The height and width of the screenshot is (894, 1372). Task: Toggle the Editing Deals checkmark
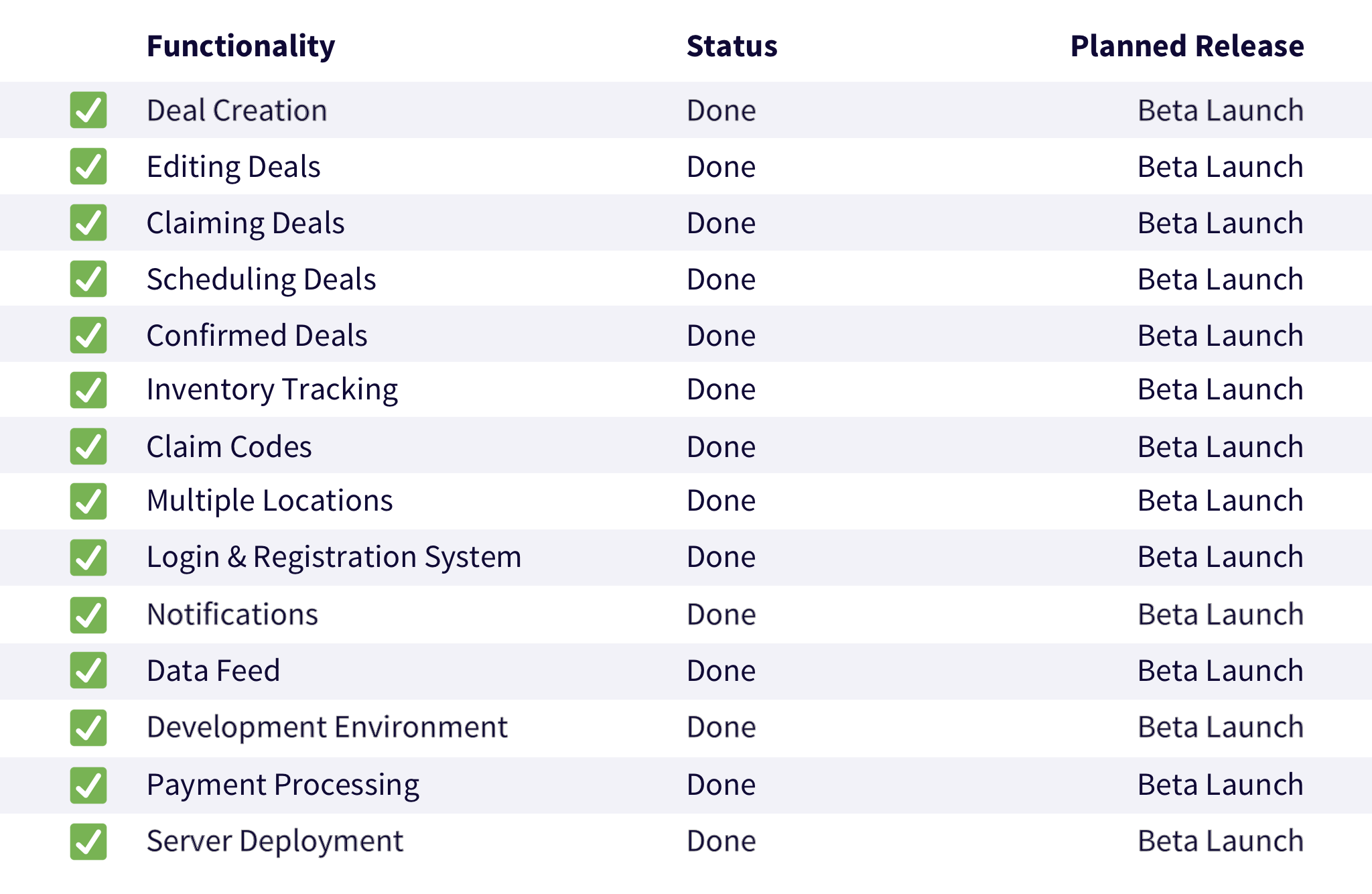(x=88, y=166)
